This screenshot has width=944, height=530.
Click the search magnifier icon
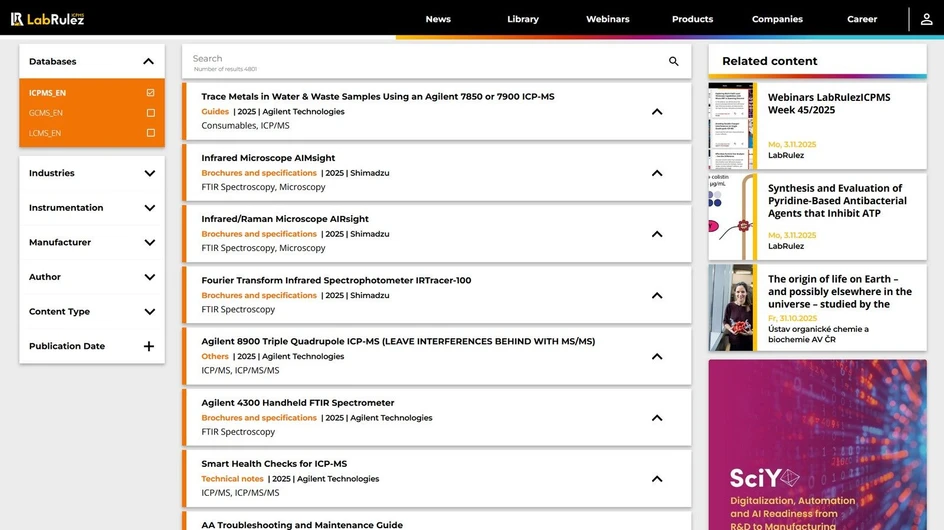click(x=673, y=62)
